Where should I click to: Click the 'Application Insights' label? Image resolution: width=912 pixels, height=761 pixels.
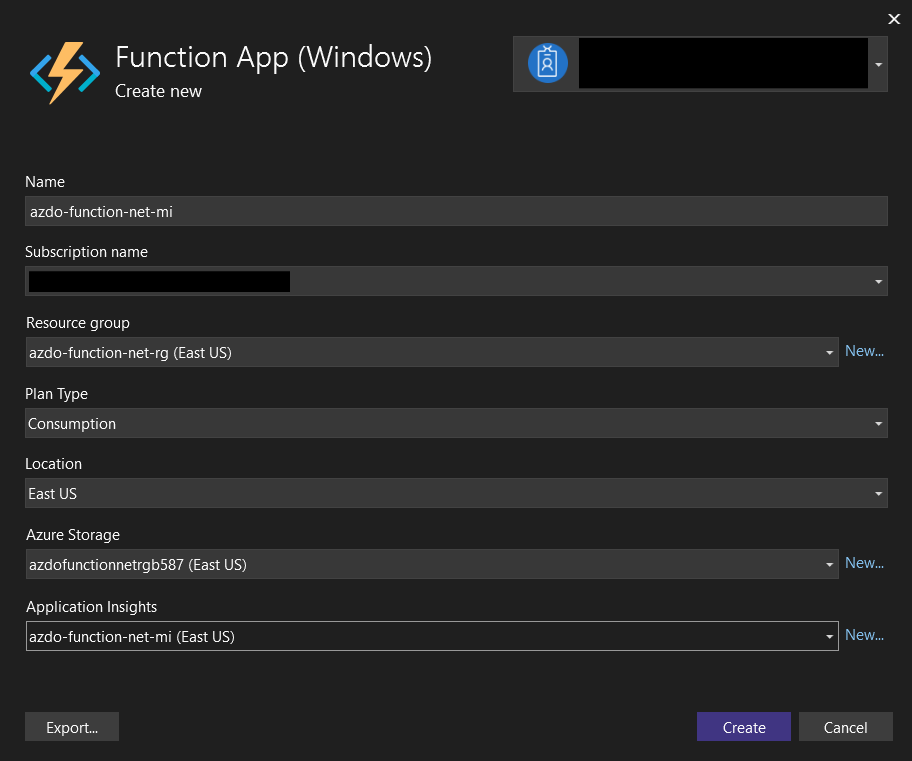tap(91, 607)
